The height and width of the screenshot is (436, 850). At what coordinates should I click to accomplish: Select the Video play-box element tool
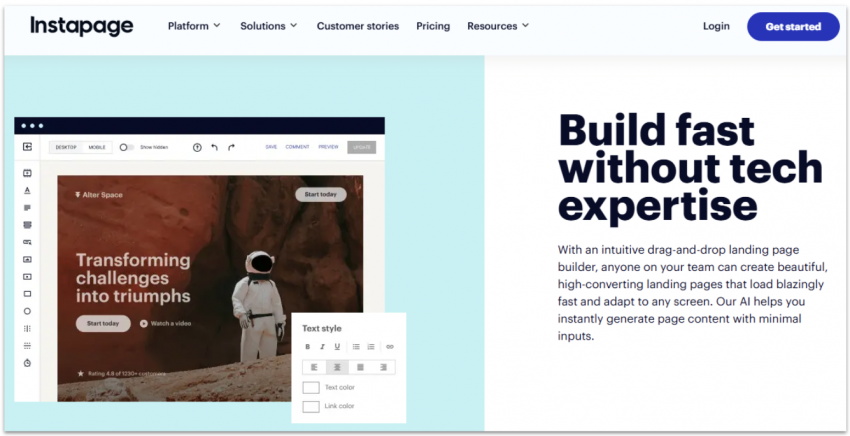coord(27,277)
